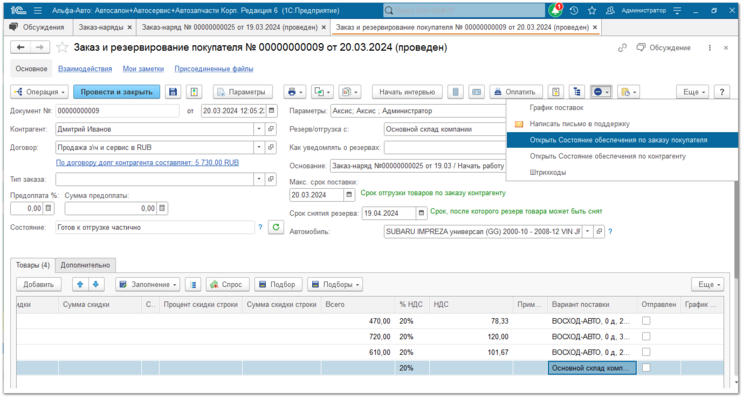Click Подбор button
Image resolution: width=743 pixels, height=398 pixels.
[278, 284]
